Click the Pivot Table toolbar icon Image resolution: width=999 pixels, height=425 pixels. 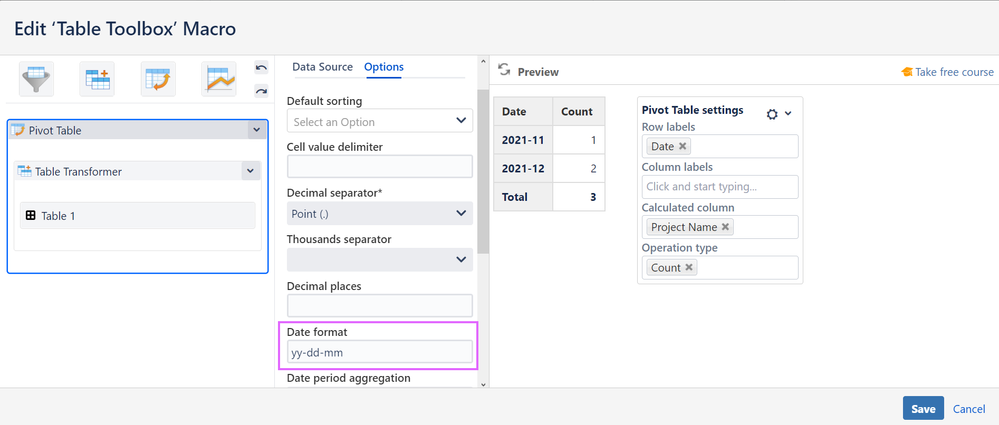pos(158,78)
